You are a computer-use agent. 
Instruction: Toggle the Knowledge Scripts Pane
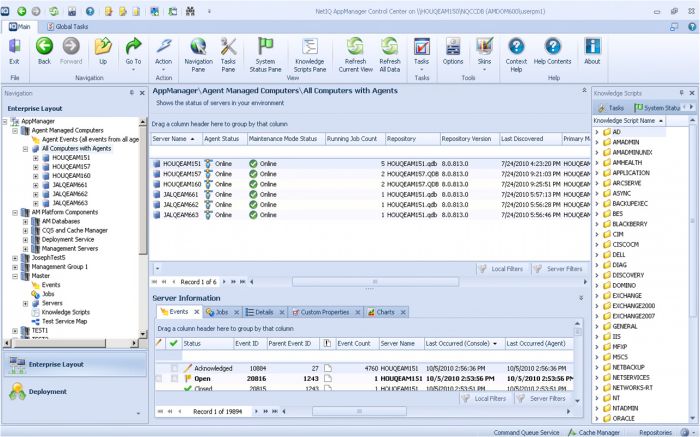(x=310, y=54)
